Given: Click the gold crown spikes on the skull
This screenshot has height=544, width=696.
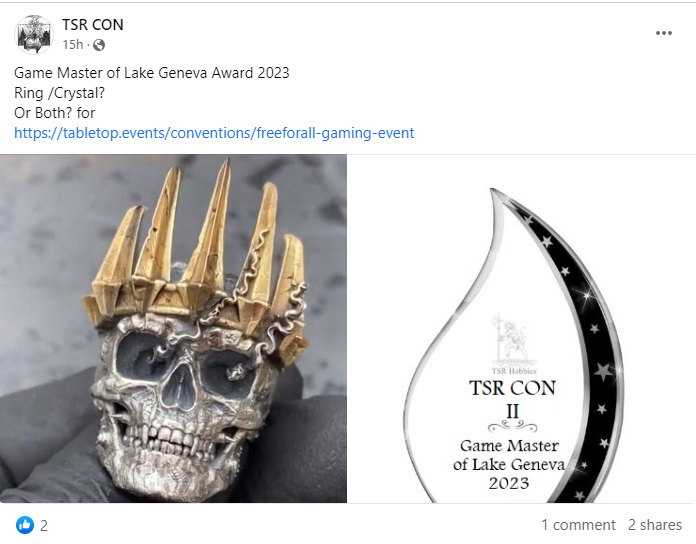Looking at the screenshot, I should click(195, 248).
